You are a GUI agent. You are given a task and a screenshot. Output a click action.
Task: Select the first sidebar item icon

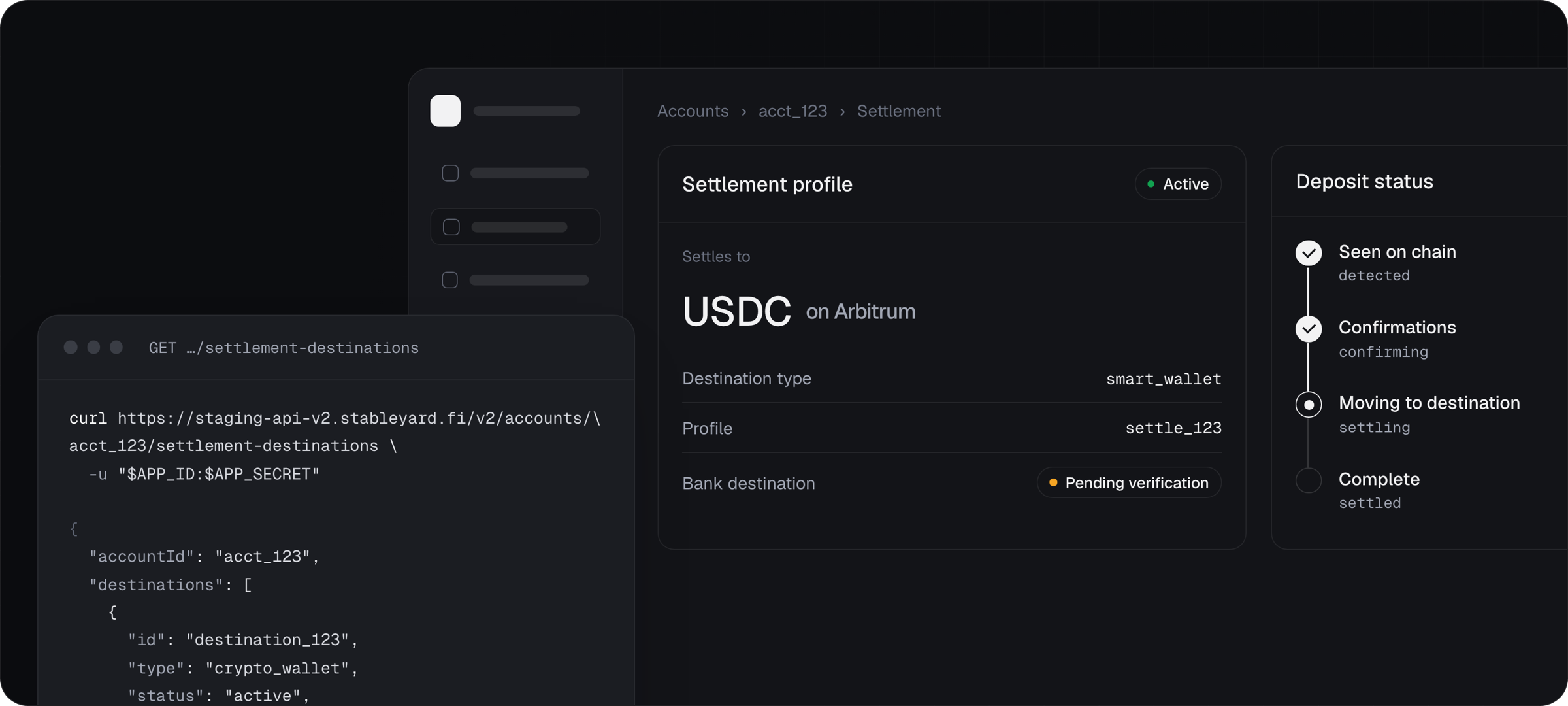pyautogui.click(x=450, y=173)
